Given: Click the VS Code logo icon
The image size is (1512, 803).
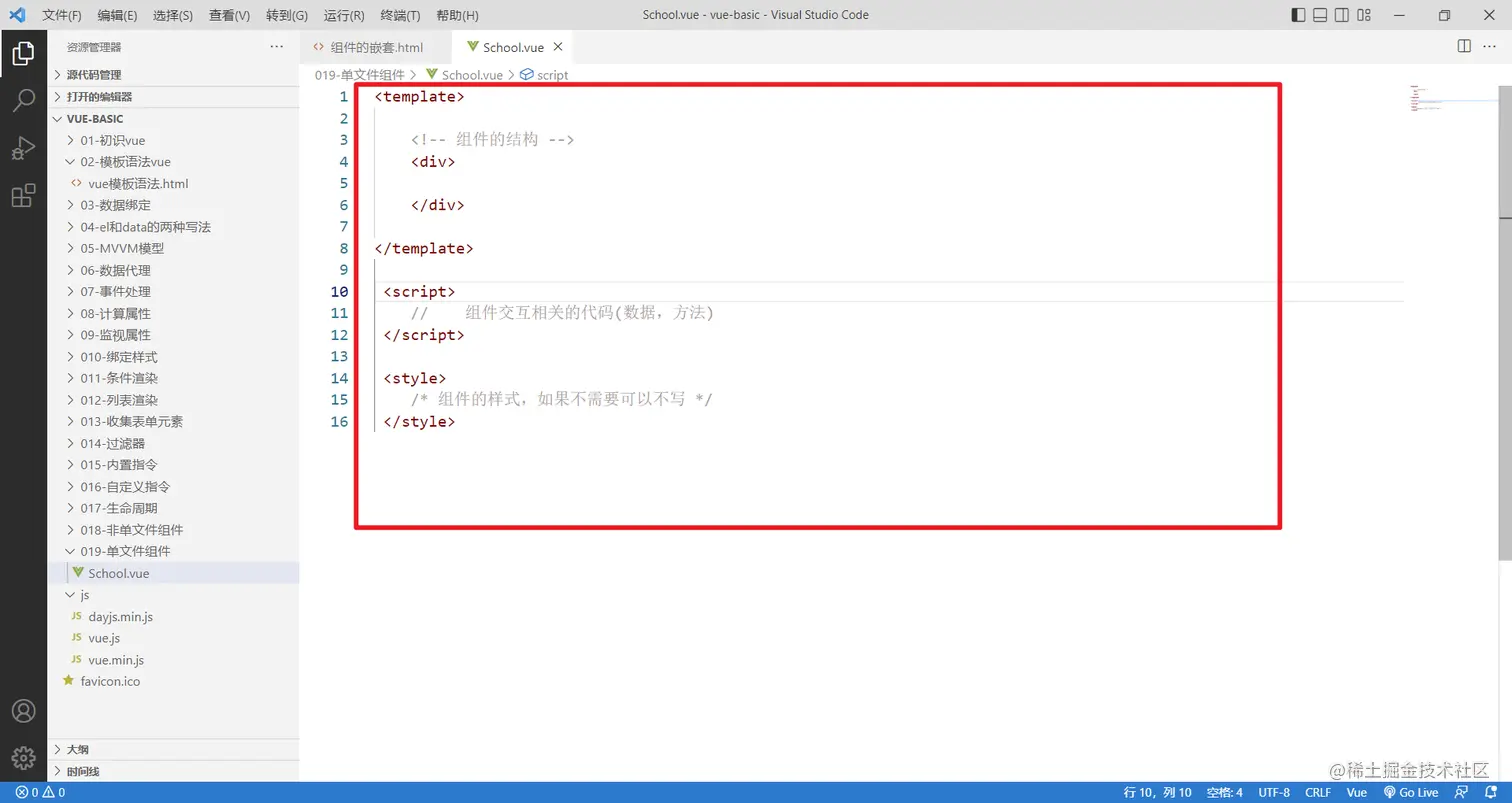Looking at the screenshot, I should [x=16, y=15].
